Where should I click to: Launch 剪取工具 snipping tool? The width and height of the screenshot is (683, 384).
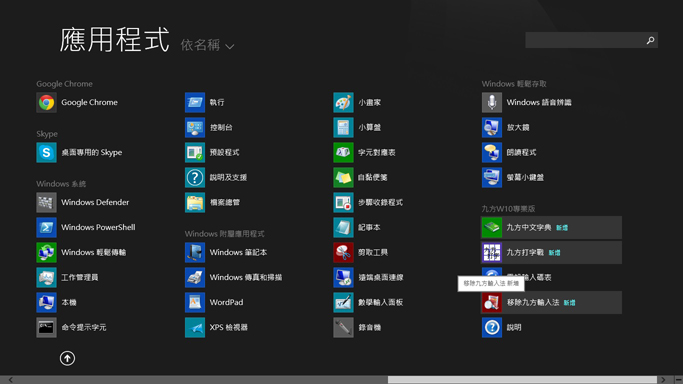(x=361, y=253)
